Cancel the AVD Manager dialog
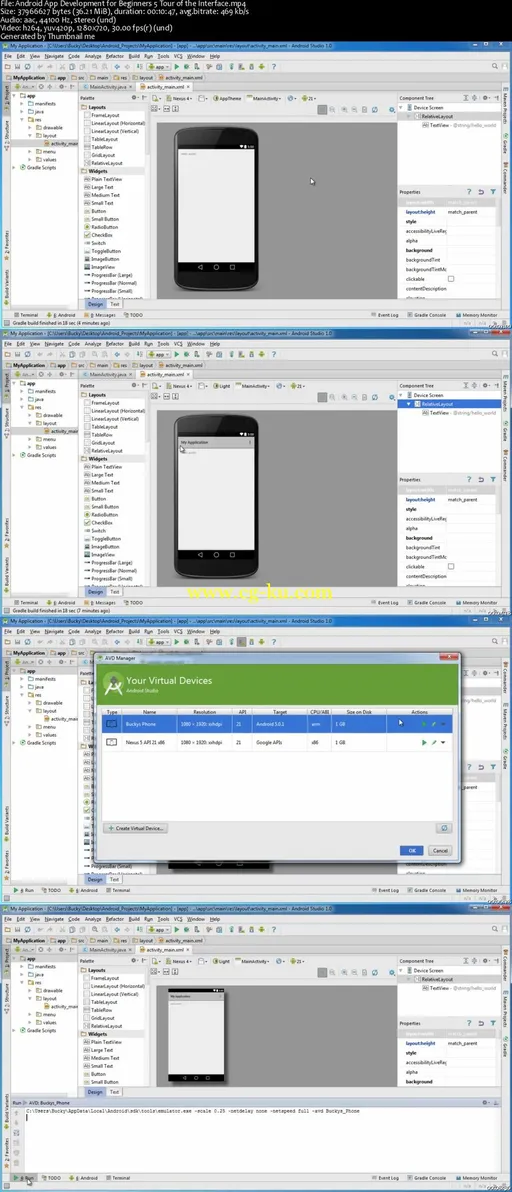512x1192 pixels. tap(439, 851)
